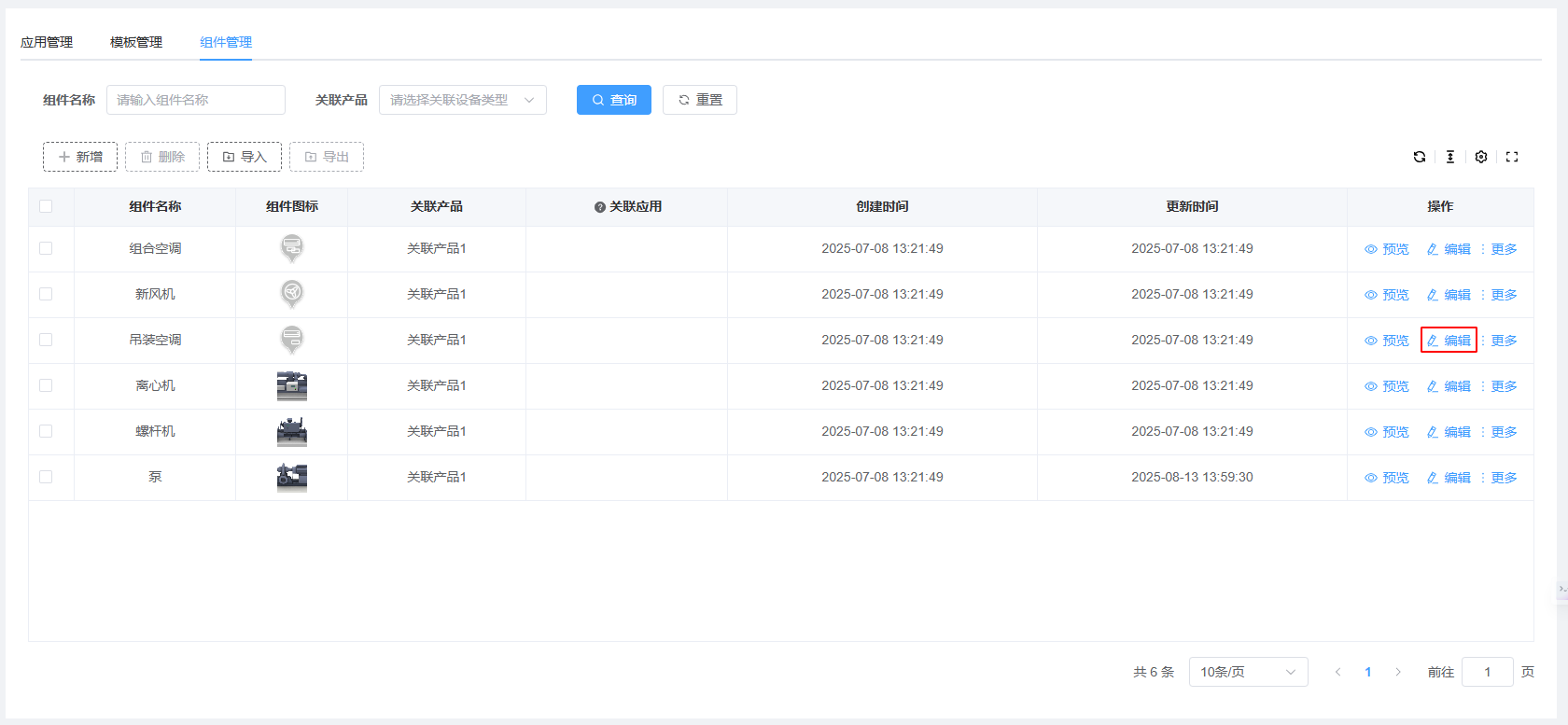Screen dimensions: 1568x725
Task: Go to the next page arrow
Action: click(x=1398, y=672)
